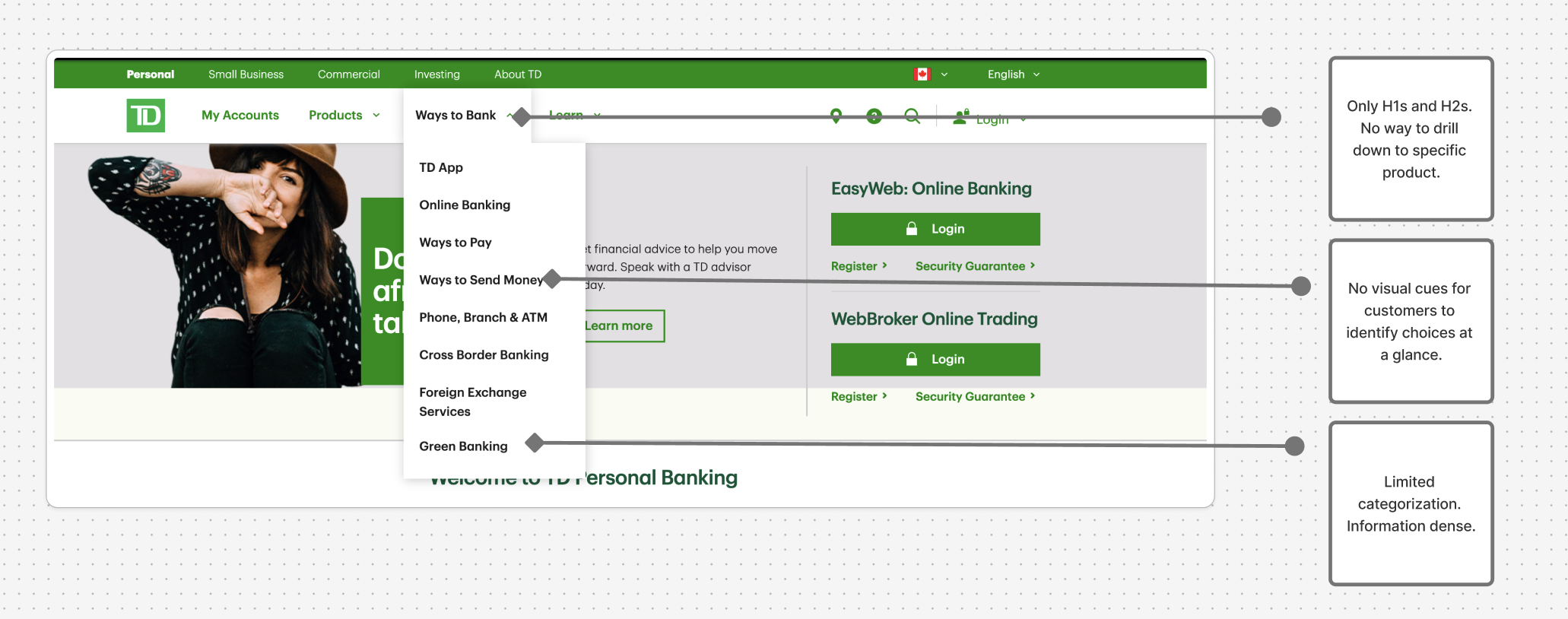Click Register under EasyWeb
This screenshot has width=1568, height=619.
tap(859, 266)
